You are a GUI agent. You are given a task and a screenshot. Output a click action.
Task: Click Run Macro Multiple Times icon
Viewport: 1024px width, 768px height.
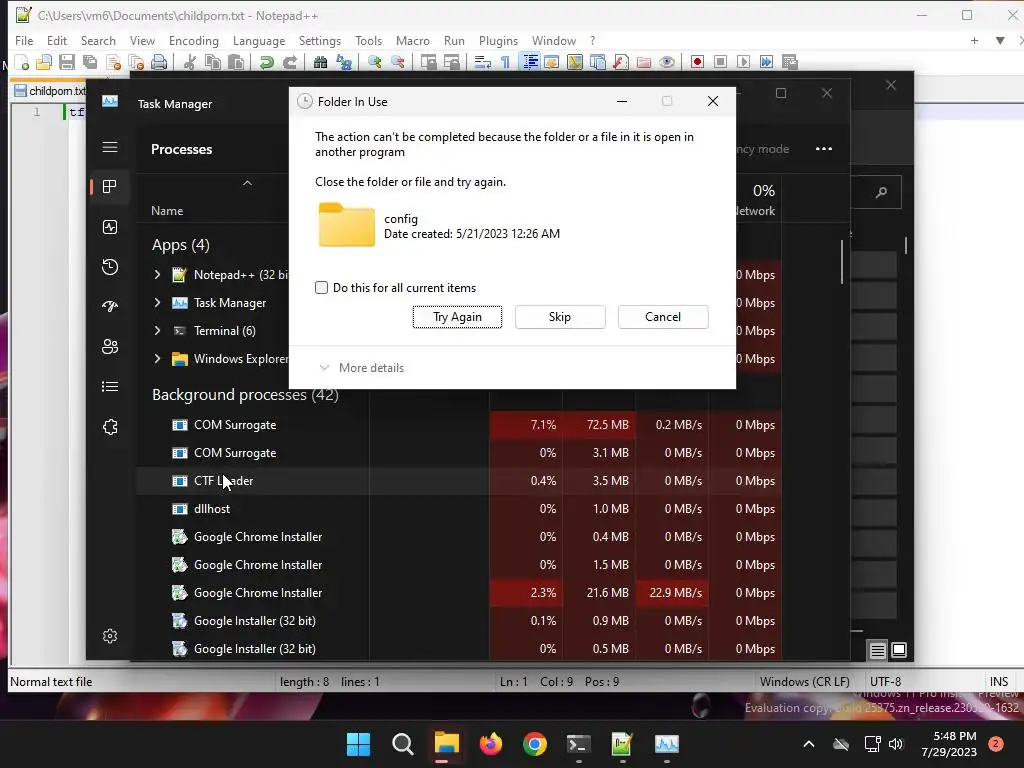767,62
